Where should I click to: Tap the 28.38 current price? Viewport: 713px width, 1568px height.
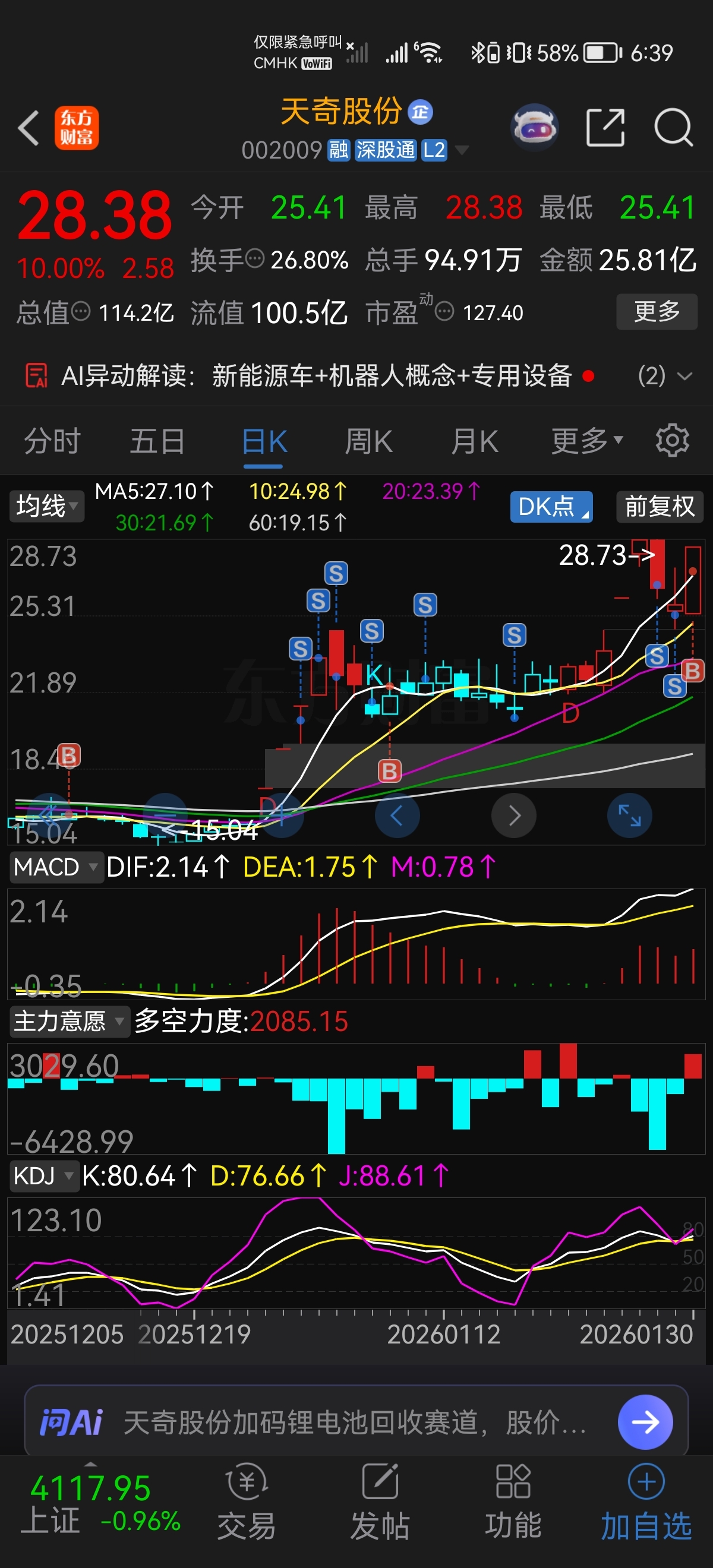point(94,216)
